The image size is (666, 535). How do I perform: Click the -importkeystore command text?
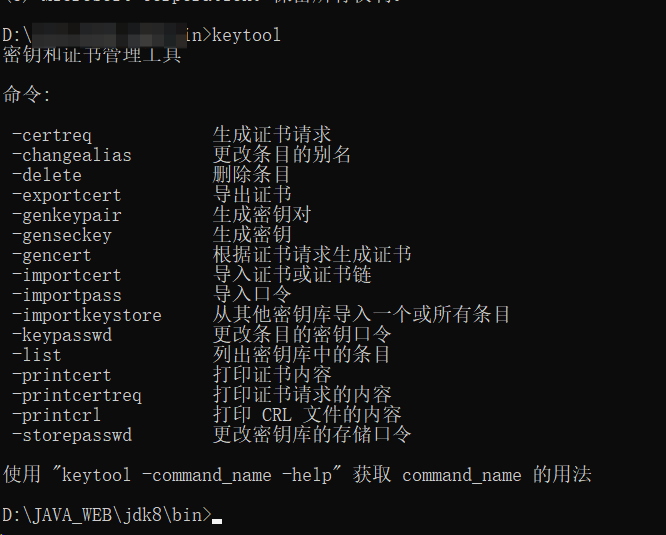click(x=87, y=315)
